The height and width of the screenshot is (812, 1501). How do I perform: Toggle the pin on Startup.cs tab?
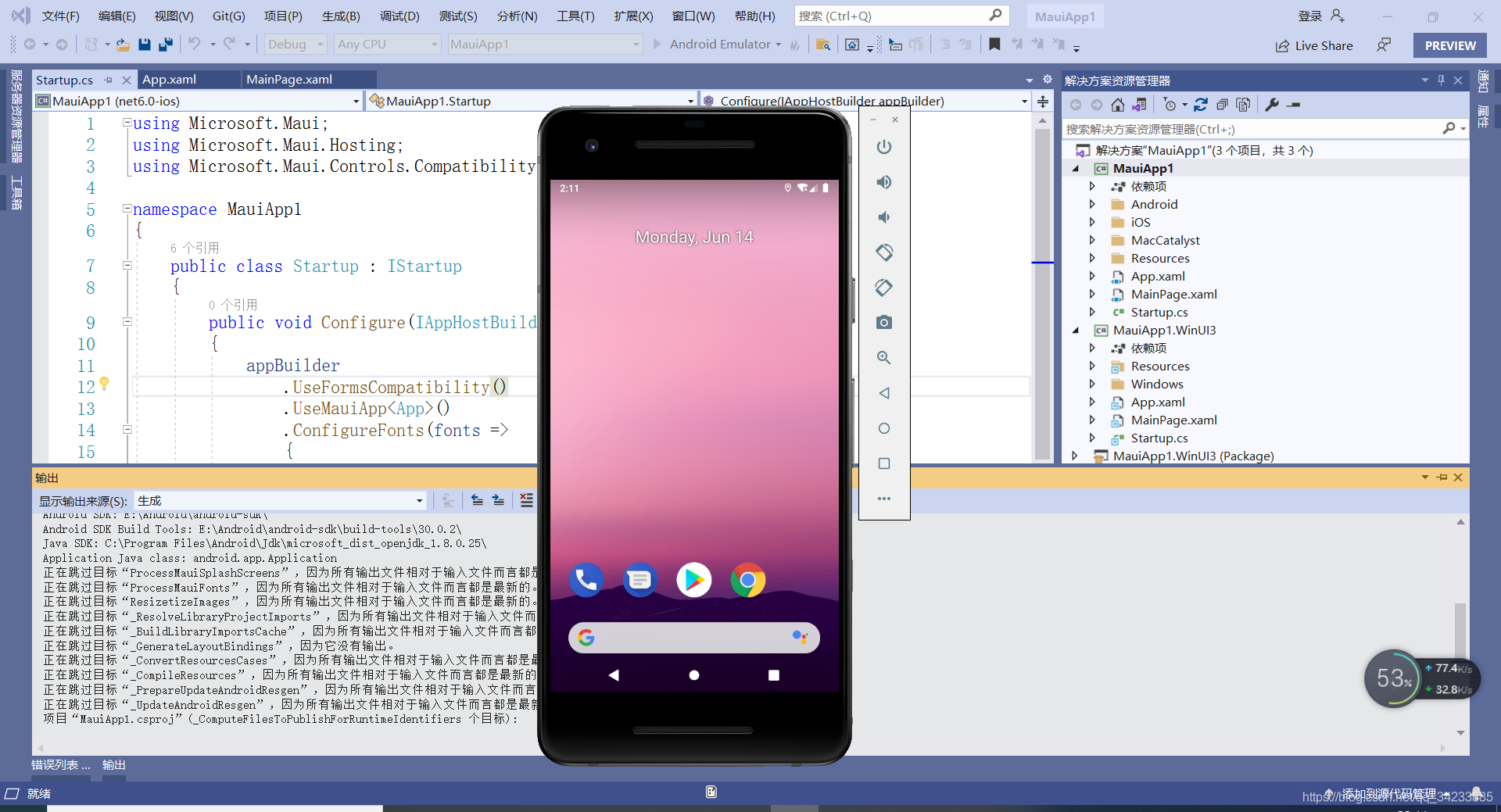point(109,80)
